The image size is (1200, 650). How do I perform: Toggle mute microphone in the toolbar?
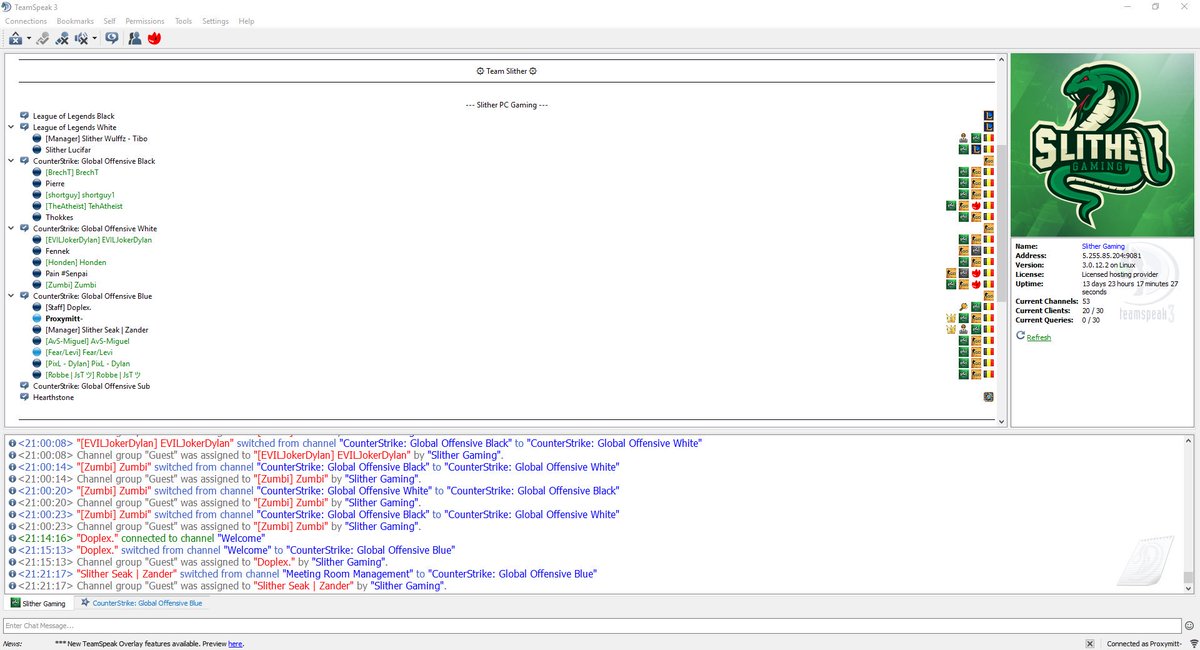pos(62,38)
